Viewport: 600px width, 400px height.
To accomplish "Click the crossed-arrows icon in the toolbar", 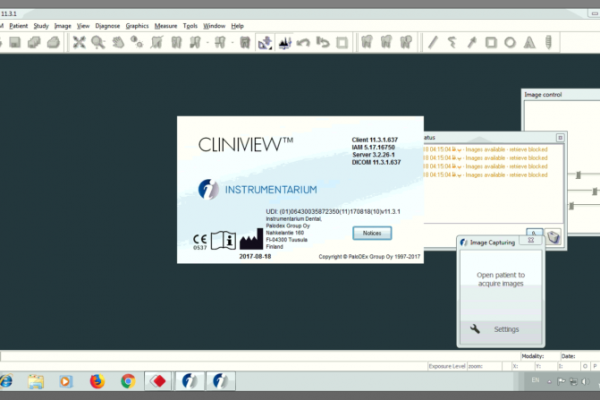I will coord(79,42).
